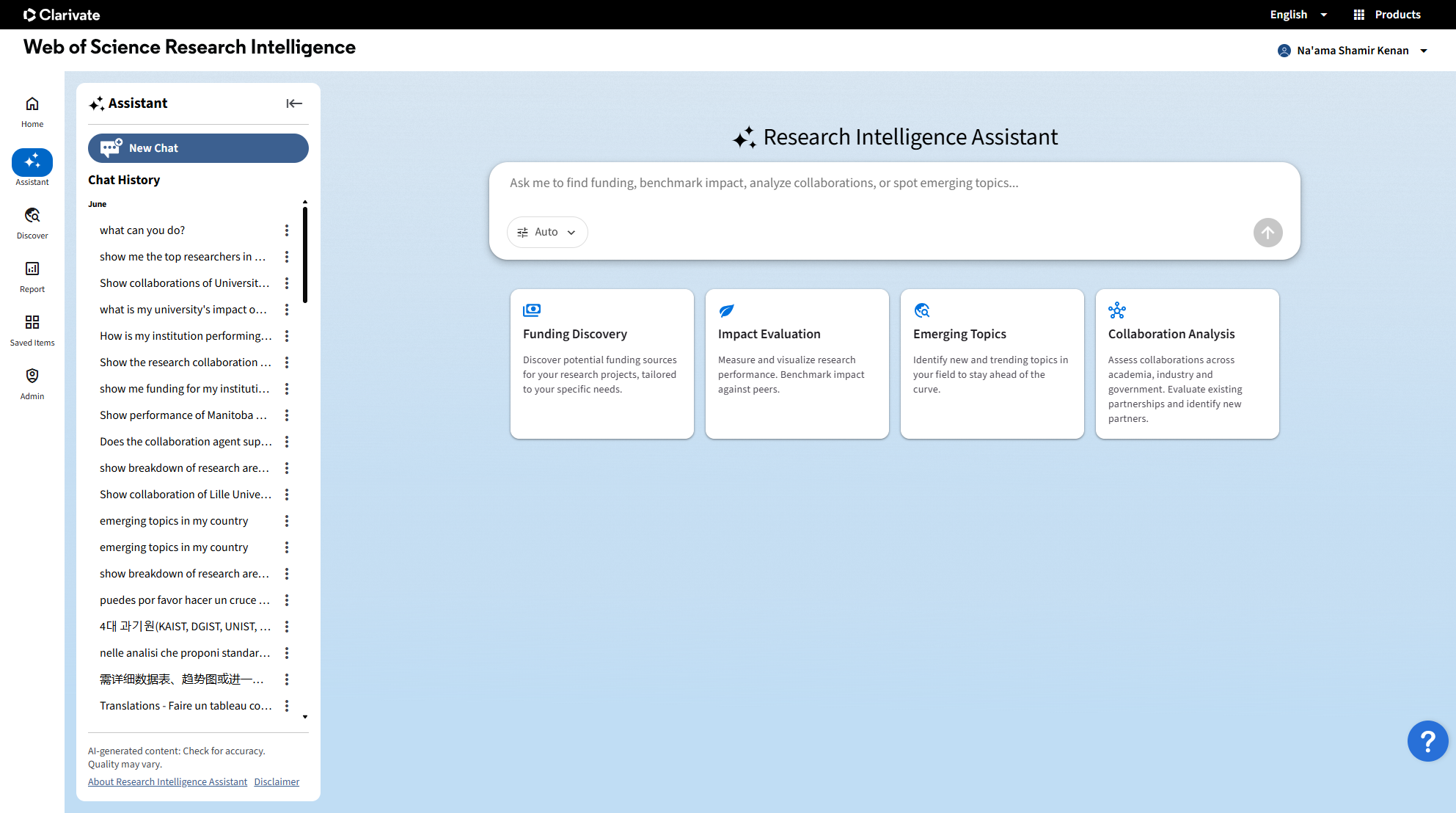Open options for 'How is my institution performing' chat
Screen dimensions: 1456x813
[x=287, y=336]
